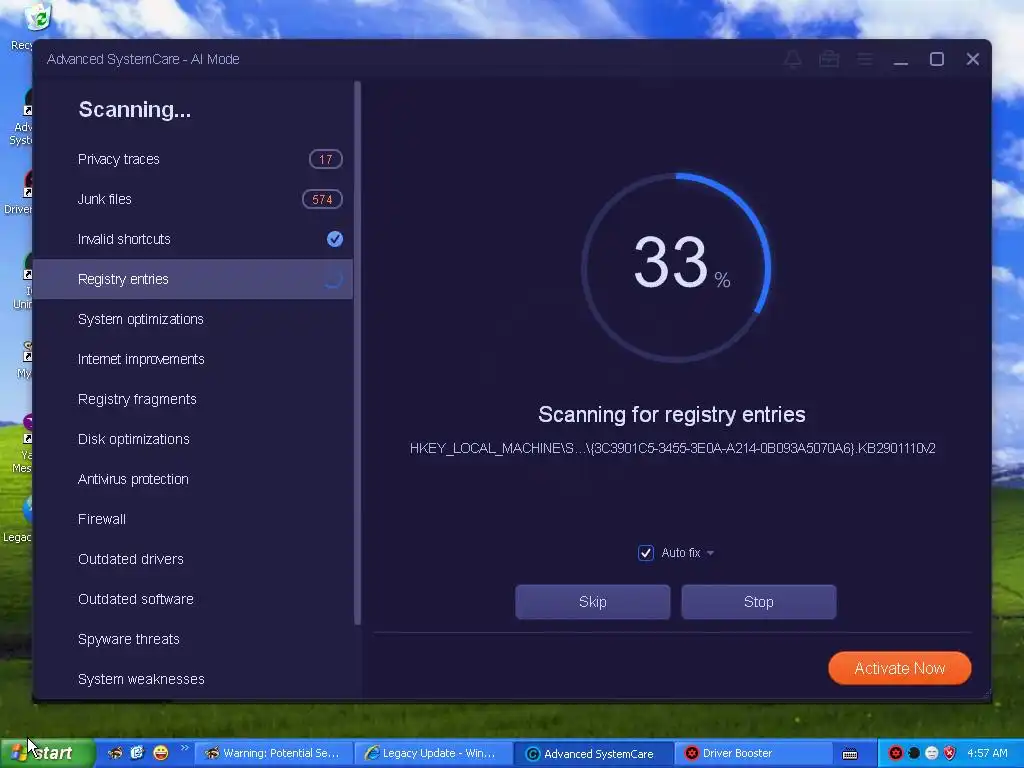Click the red Driver Booster tray icon
The height and width of the screenshot is (768, 1024).
[895, 753]
